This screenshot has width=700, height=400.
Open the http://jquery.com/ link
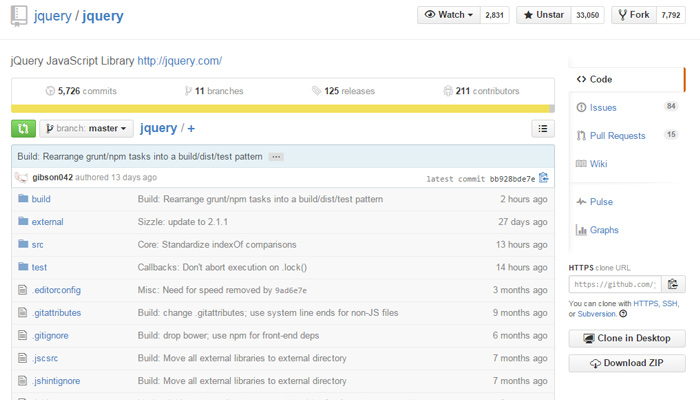[179, 61]
